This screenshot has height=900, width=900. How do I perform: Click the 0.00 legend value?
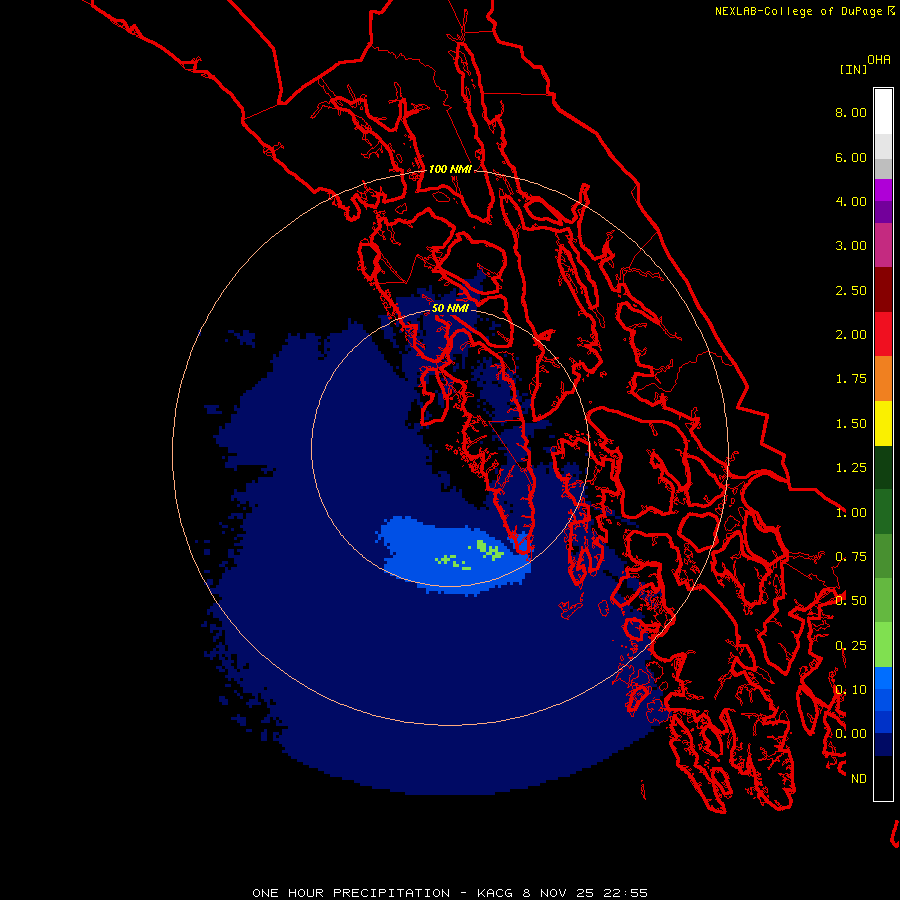pos(851,734)
